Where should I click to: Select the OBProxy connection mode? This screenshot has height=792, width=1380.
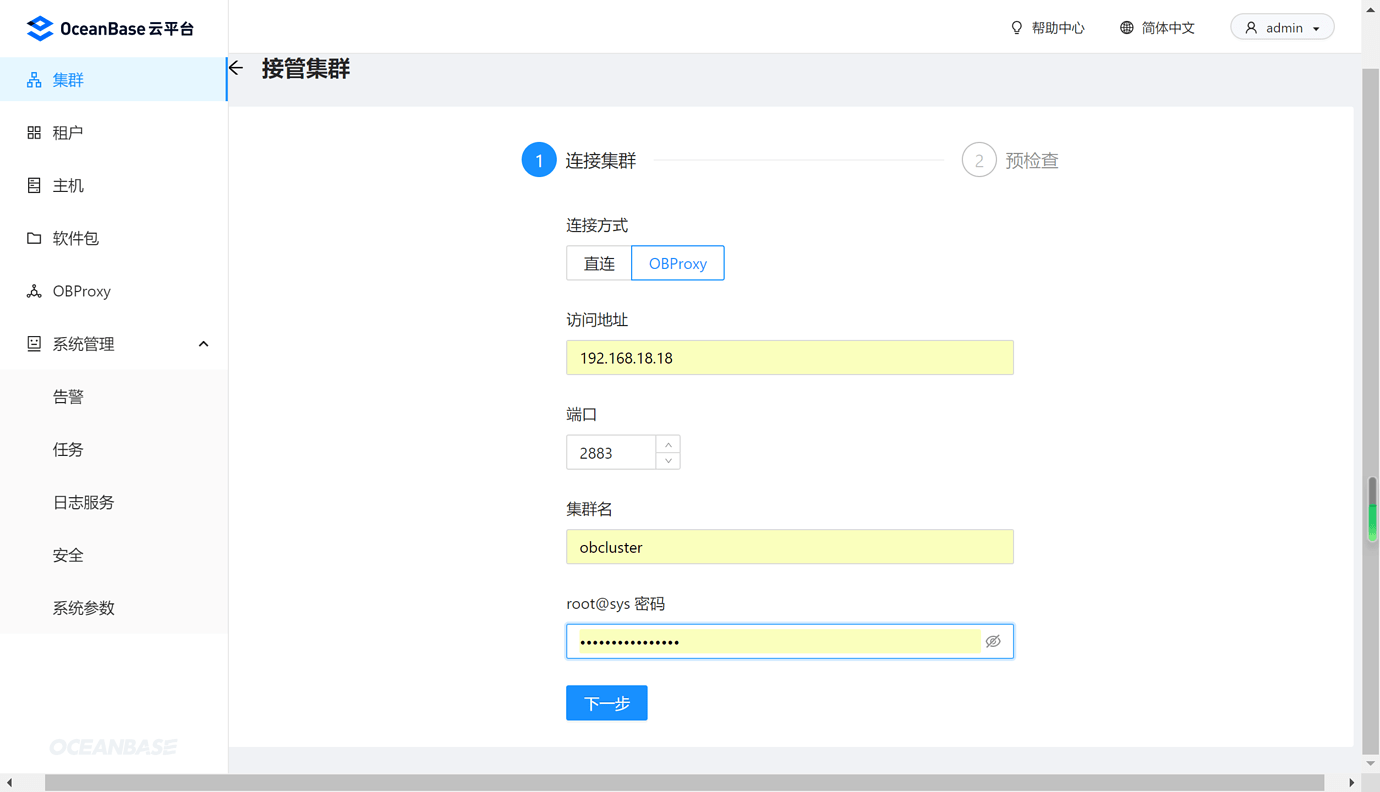tap(677, 262)
